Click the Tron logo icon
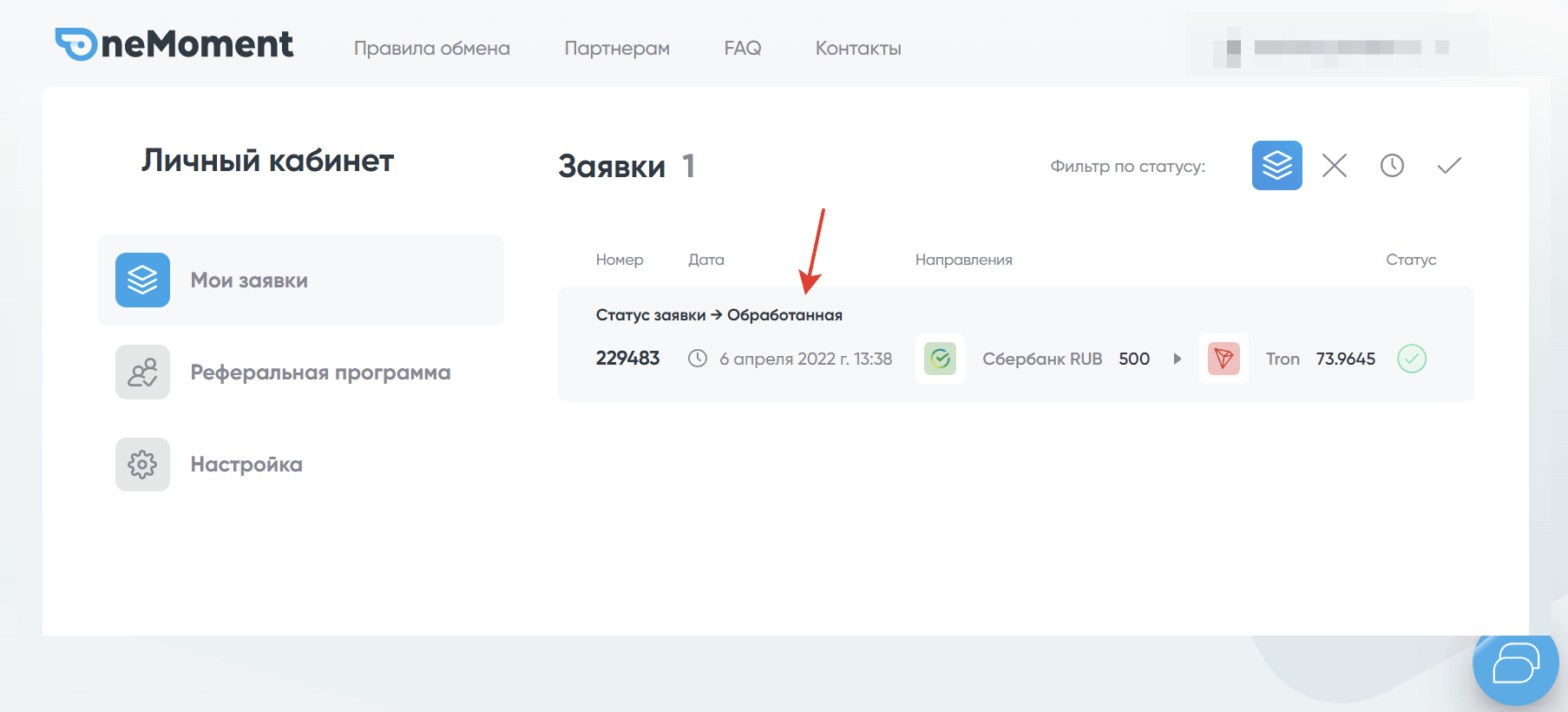The image size is (1568, 712). coord(1224,359)
